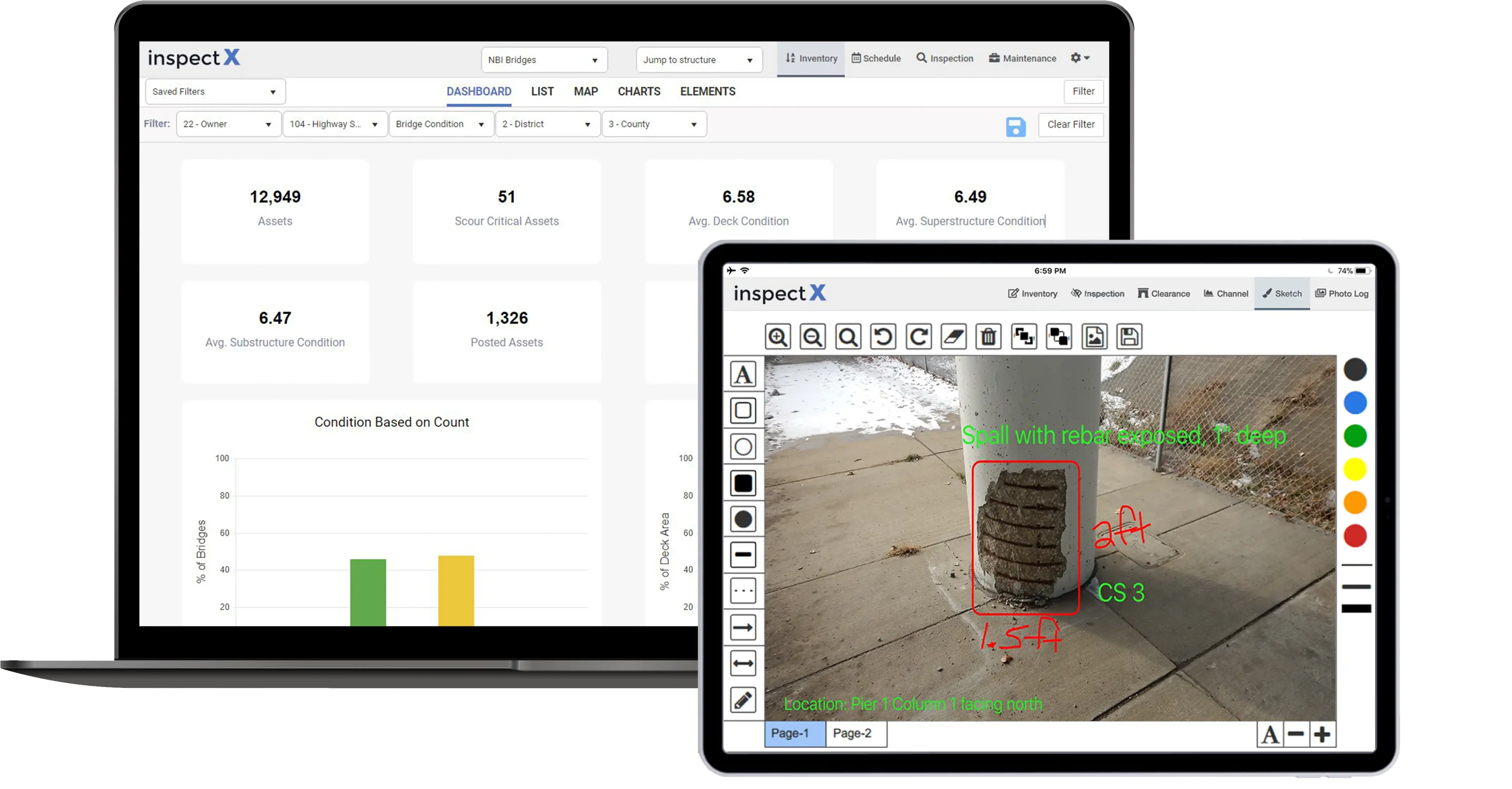Switch to the MAP tab
Viewport: 1512px width, 789px height.
click(585, 92)
